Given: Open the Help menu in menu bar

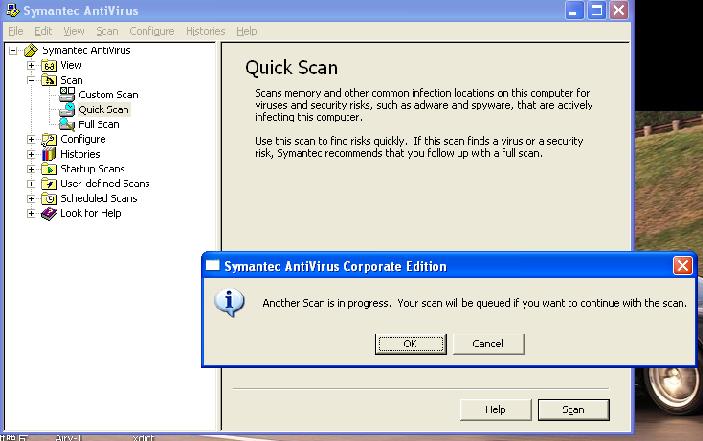Looking at the screenshot, I should (247, 31).
